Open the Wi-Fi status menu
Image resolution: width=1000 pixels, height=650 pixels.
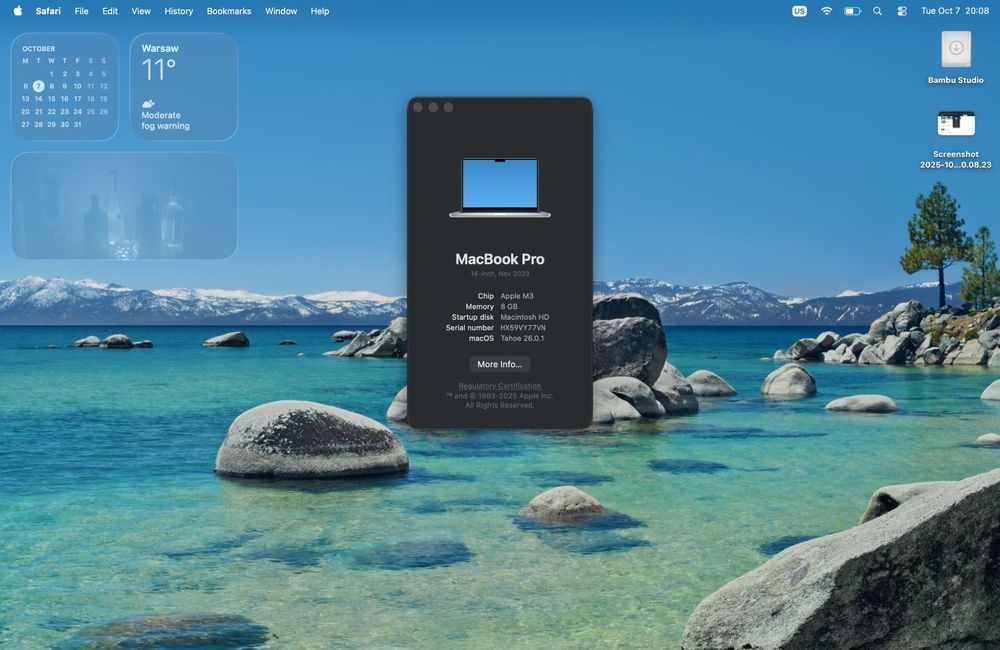coord(826,11)
